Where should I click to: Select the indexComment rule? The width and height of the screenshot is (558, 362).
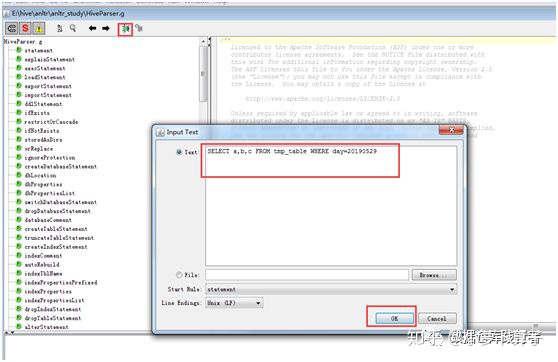(x=43, y=255)
